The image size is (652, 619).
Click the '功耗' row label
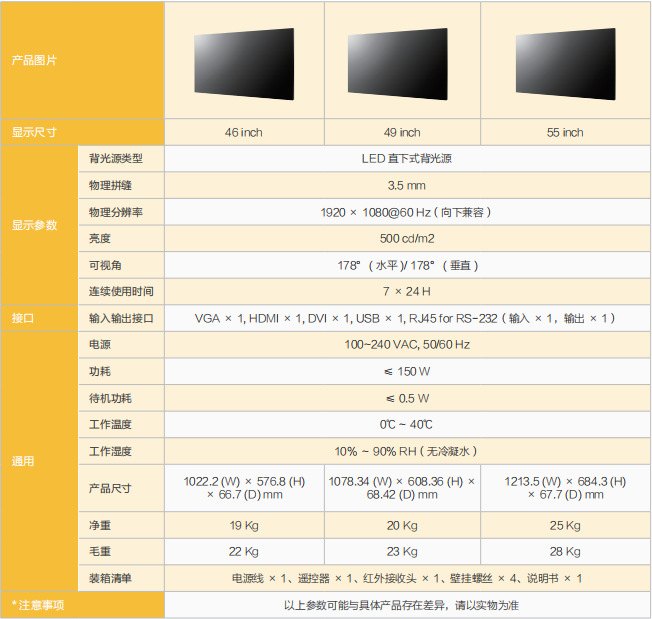tap(121, 371)
